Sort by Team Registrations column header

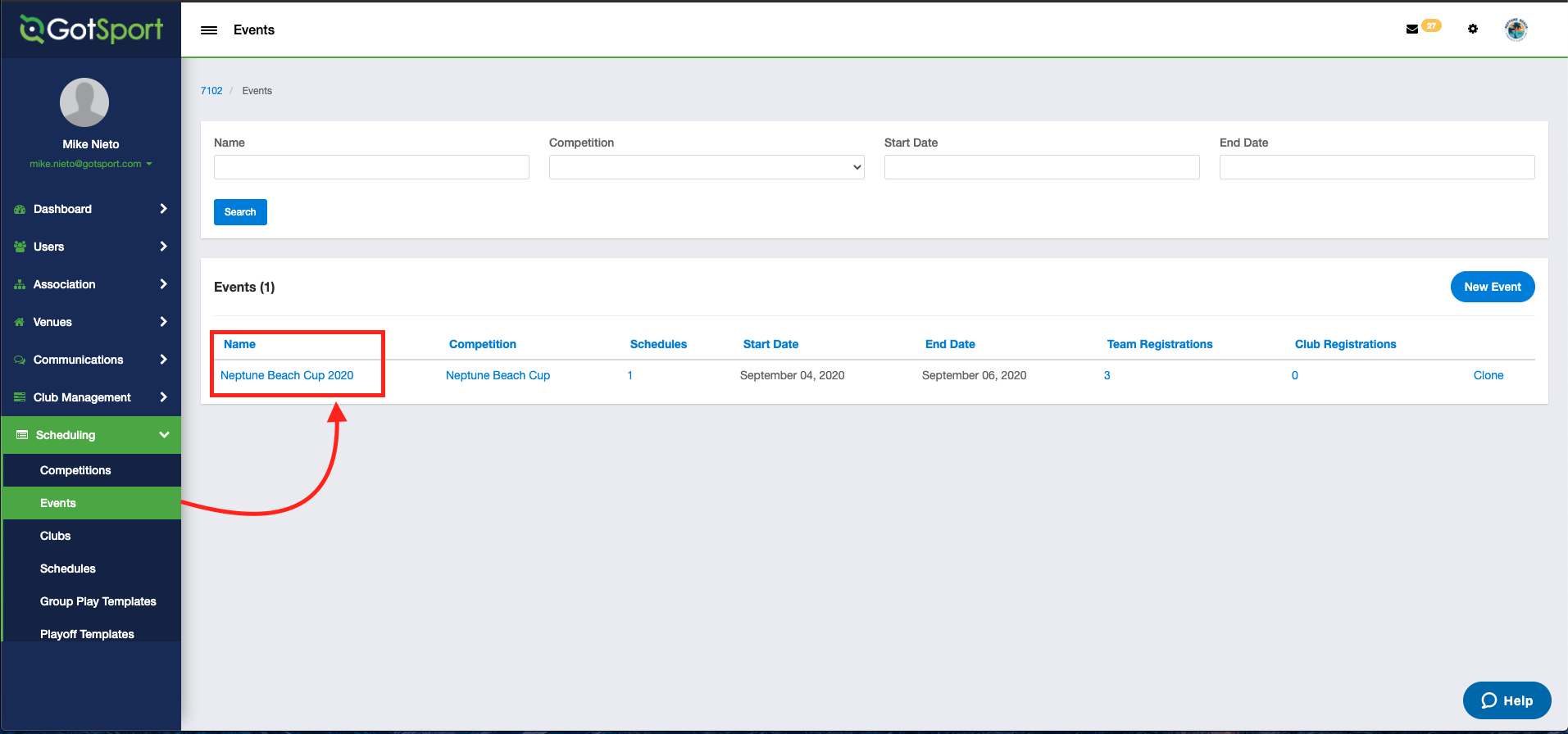click(x=1160, y=344)
